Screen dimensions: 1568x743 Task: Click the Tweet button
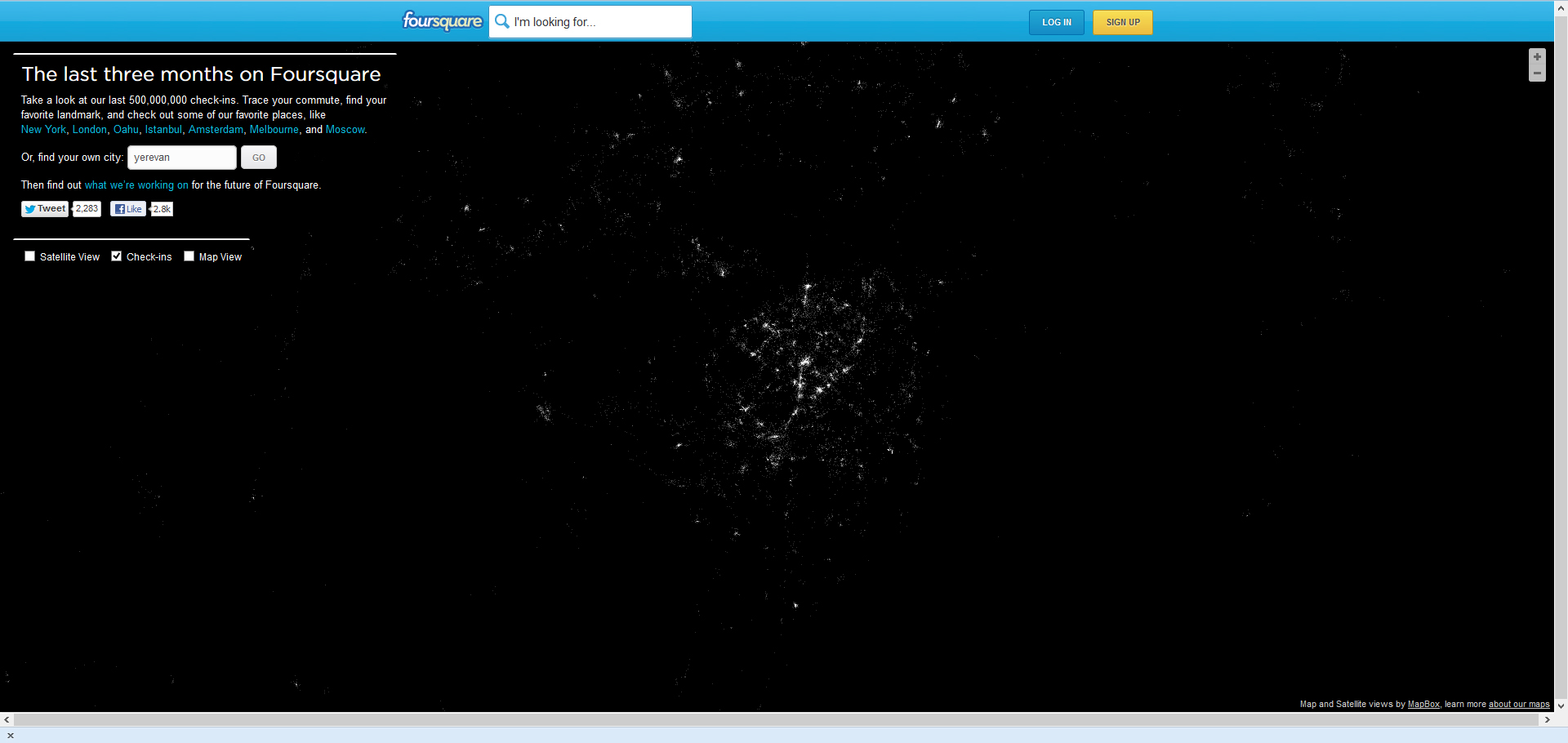click(x=45, y=209)
